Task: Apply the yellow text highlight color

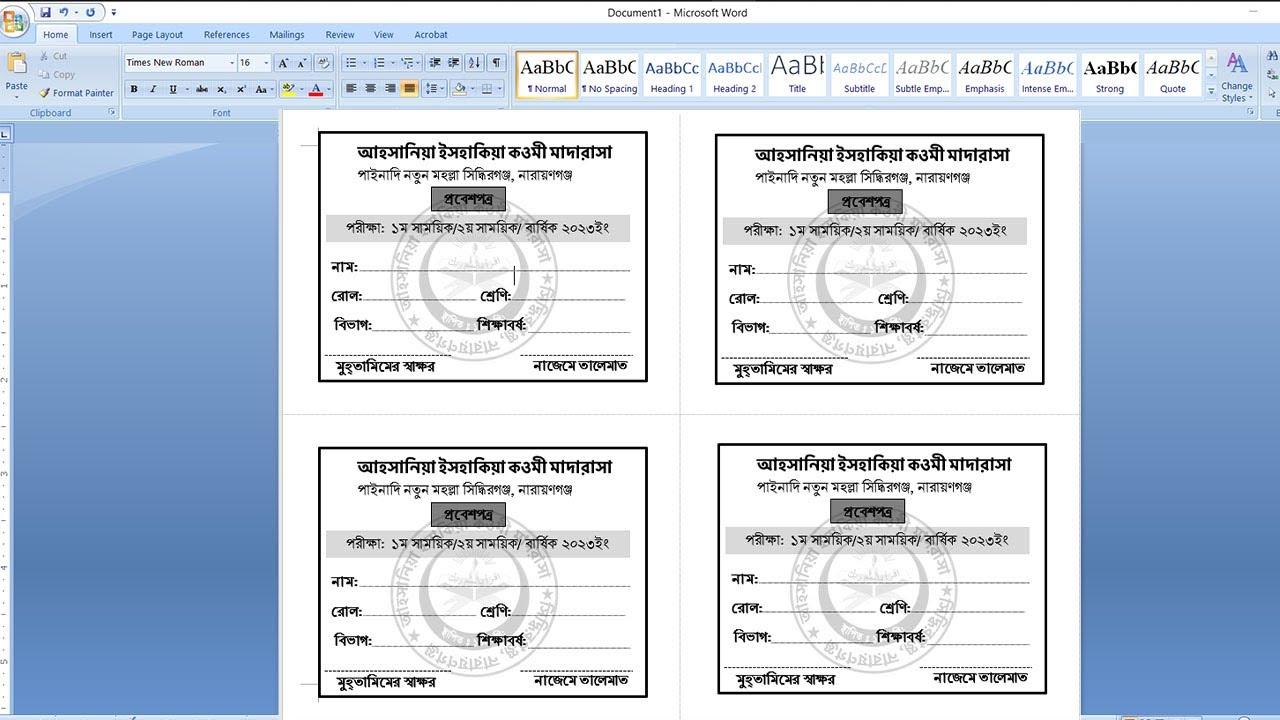Action: pyautogui.click(x=288, y=90)
